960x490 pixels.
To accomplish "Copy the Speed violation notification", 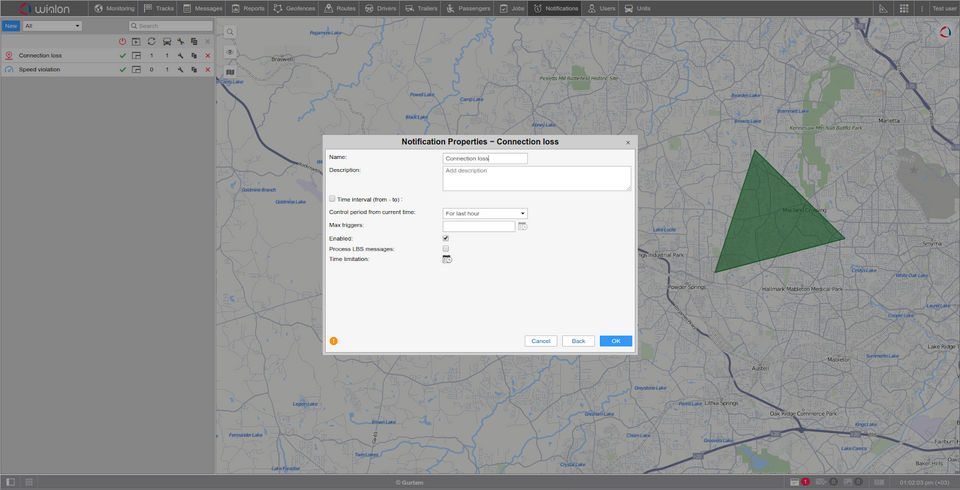I will (x=194, y=70).
